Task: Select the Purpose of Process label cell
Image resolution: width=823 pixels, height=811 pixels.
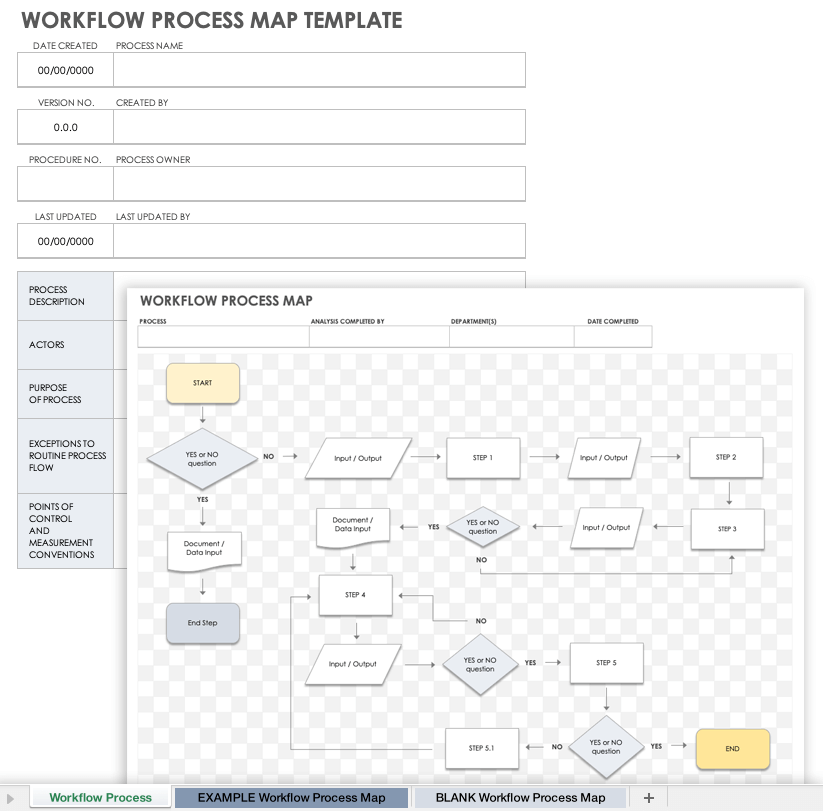Action: tap(66, 394)
